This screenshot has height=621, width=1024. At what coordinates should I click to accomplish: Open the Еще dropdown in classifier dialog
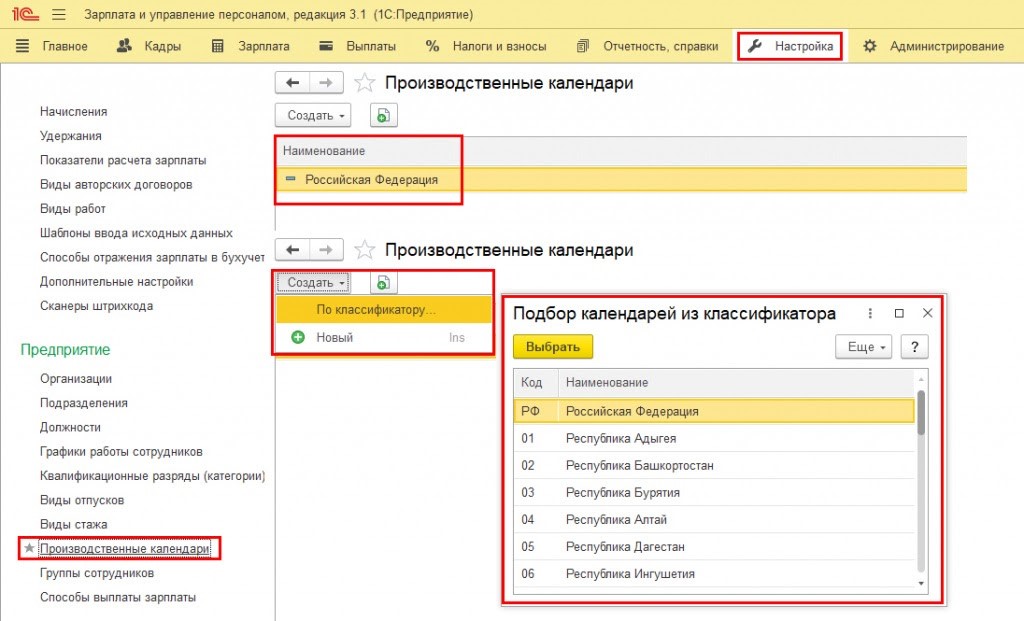coord(863,347)
